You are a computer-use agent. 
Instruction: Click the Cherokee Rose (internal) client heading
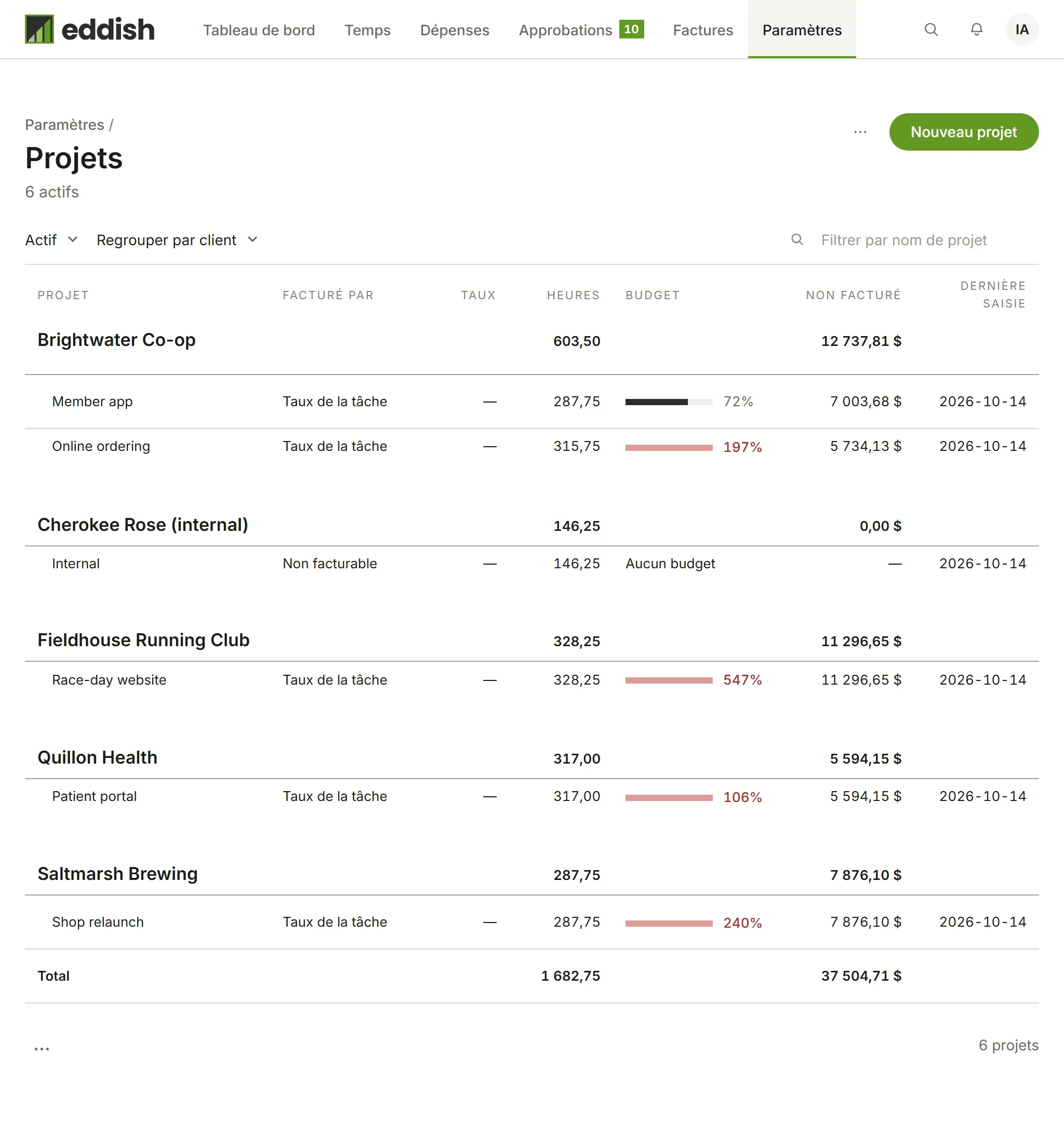pyautogui.click(x=143, y=525)
